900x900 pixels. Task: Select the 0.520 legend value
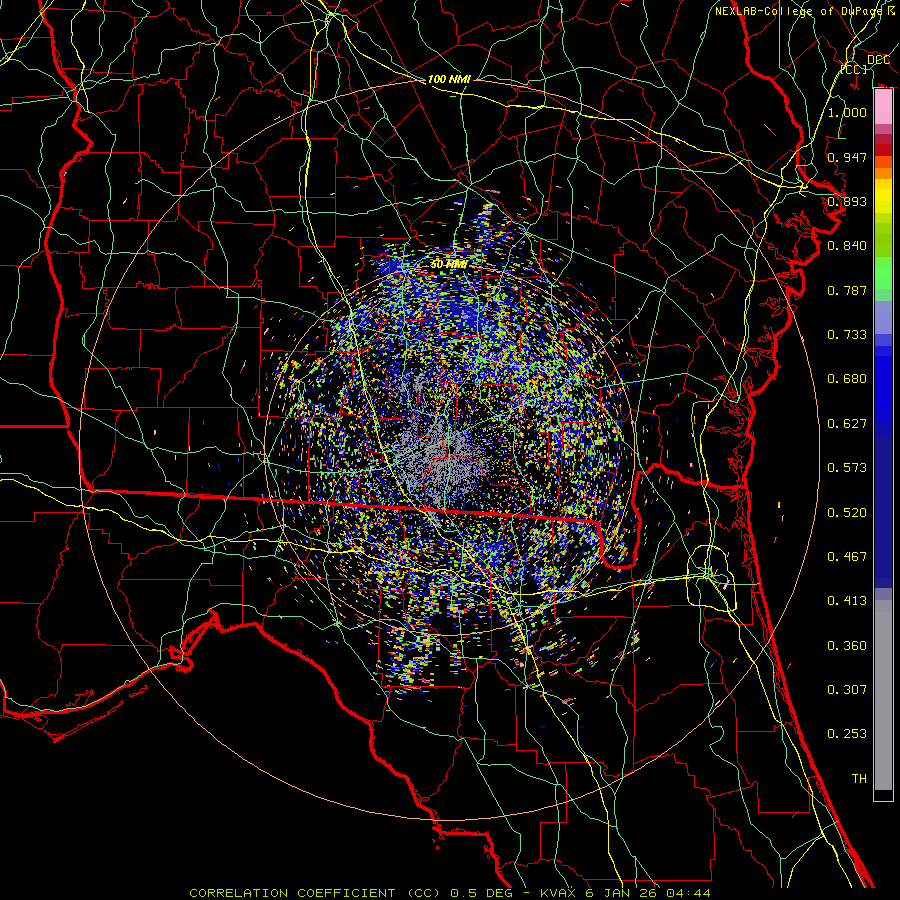(847, 513)
